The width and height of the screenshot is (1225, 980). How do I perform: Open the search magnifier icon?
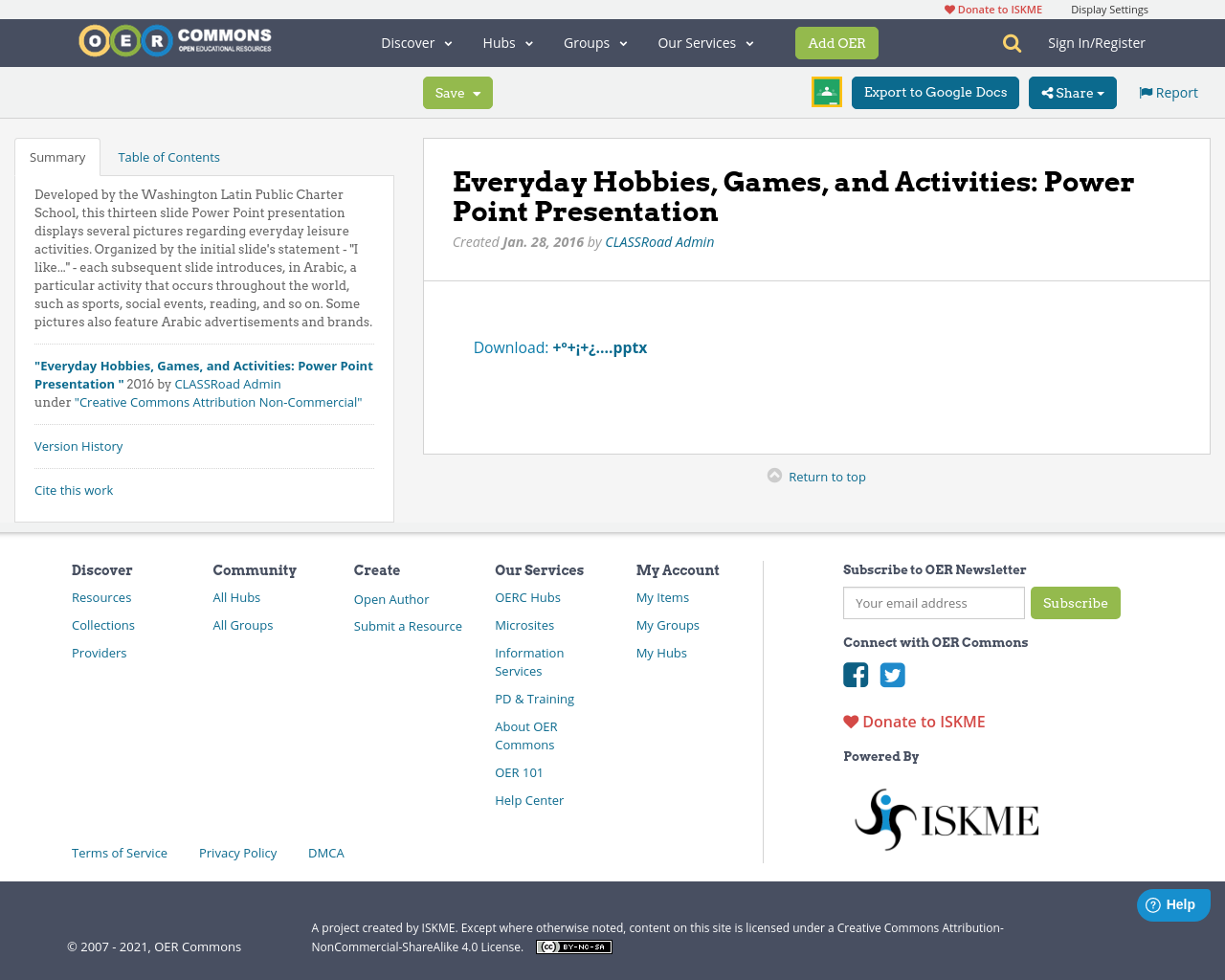pyautogui.click(x=1012, y=43)
